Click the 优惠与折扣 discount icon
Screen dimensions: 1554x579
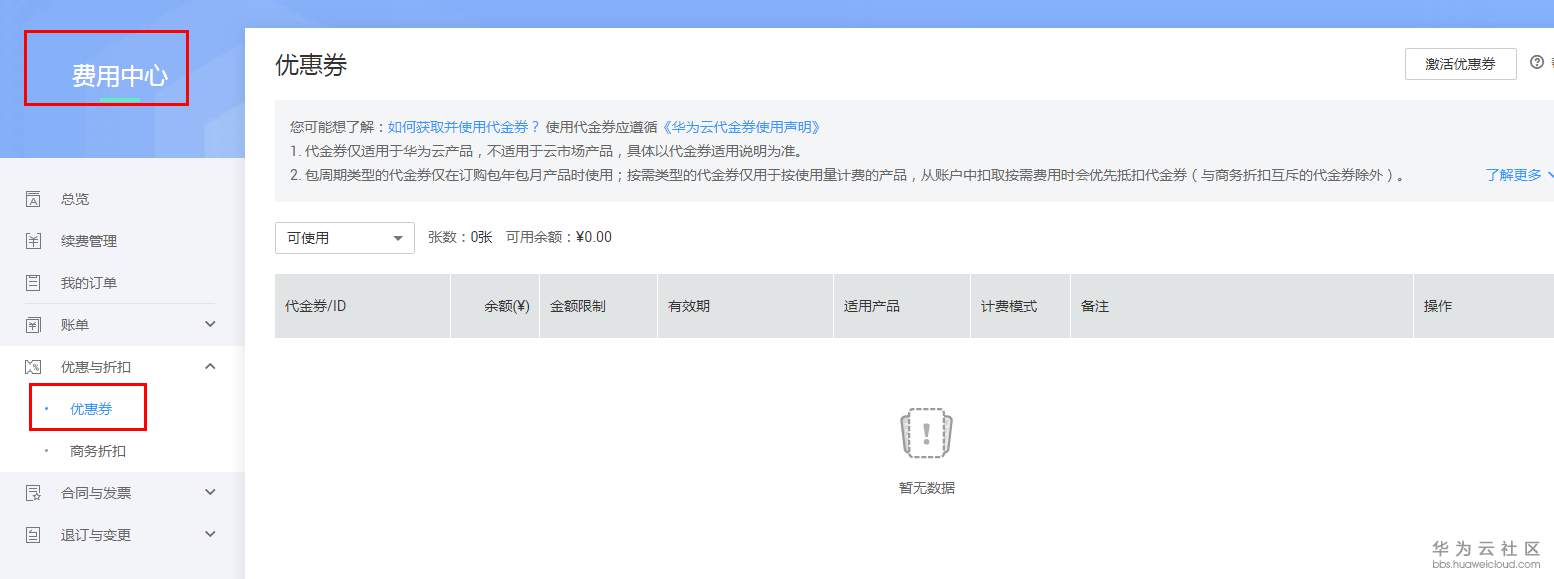tap(33, 367)
